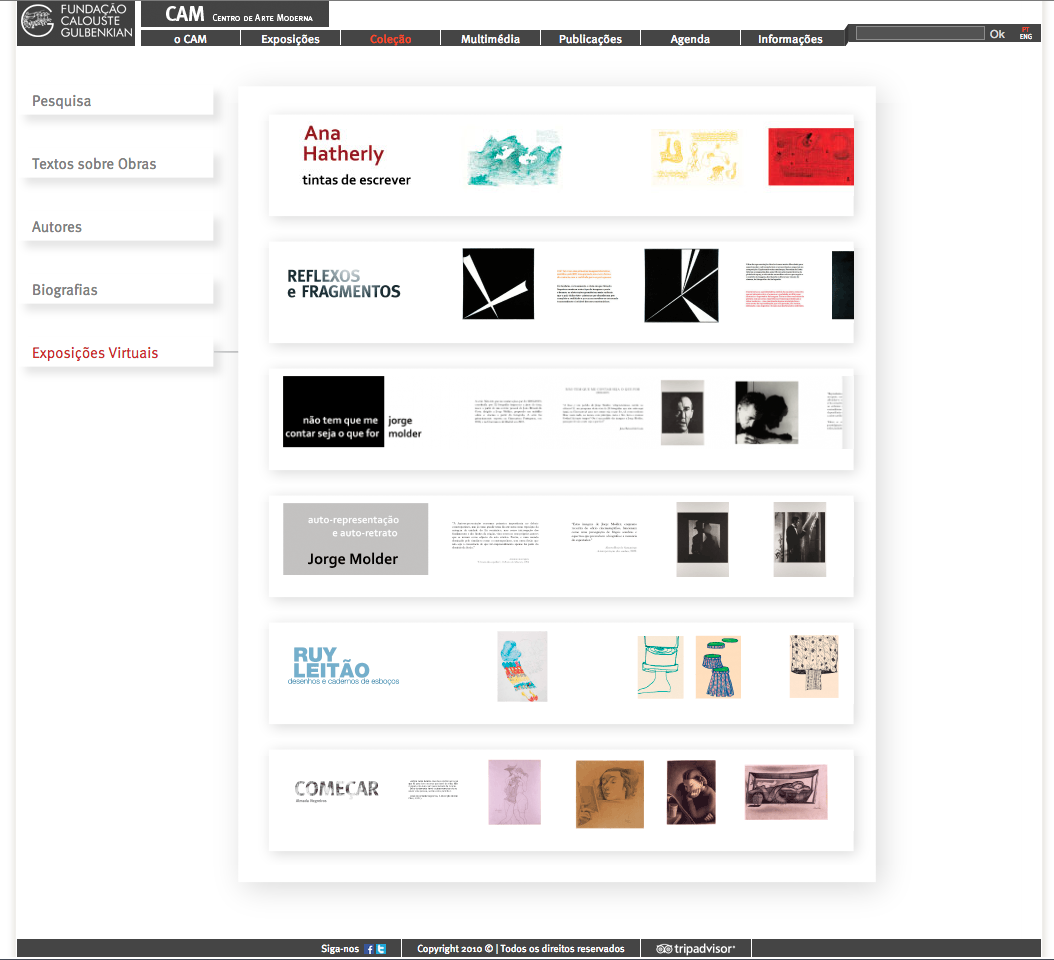
Task: Open the Multimédia menu
Action: pyautogui.click(x=490, y=39)
